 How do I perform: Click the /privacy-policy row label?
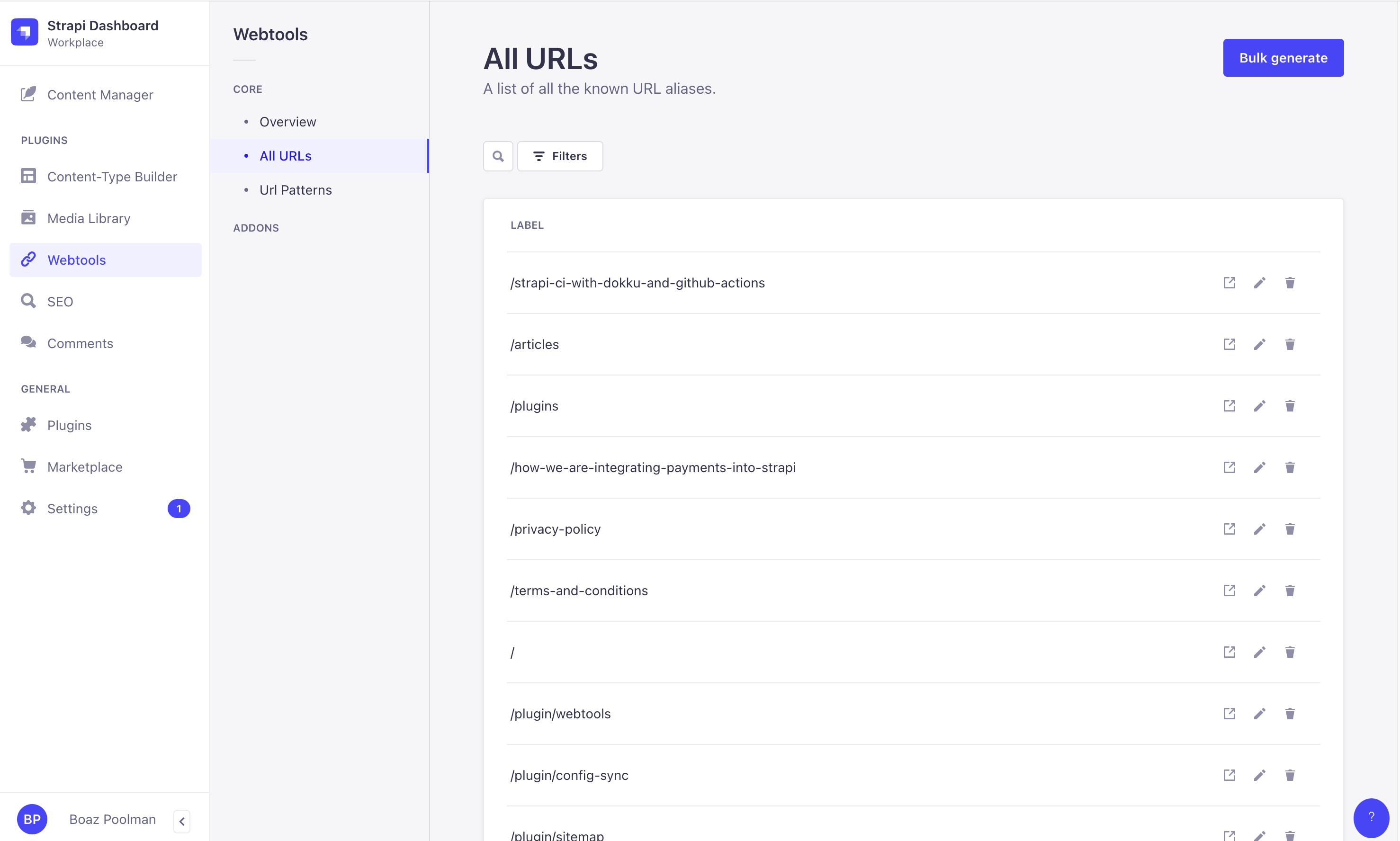tap(555, 529)
